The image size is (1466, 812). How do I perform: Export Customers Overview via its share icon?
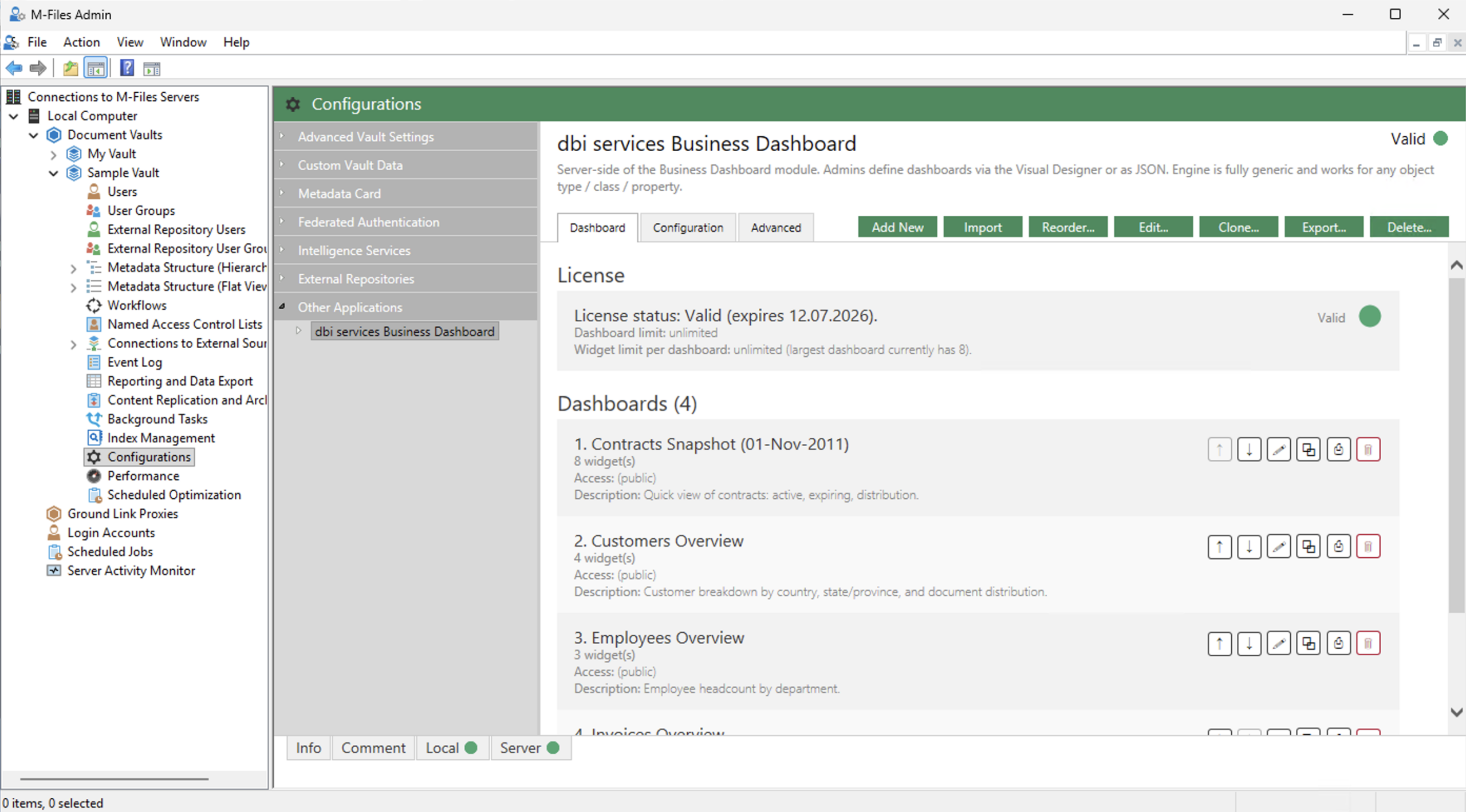click(x=1338, y=546)
